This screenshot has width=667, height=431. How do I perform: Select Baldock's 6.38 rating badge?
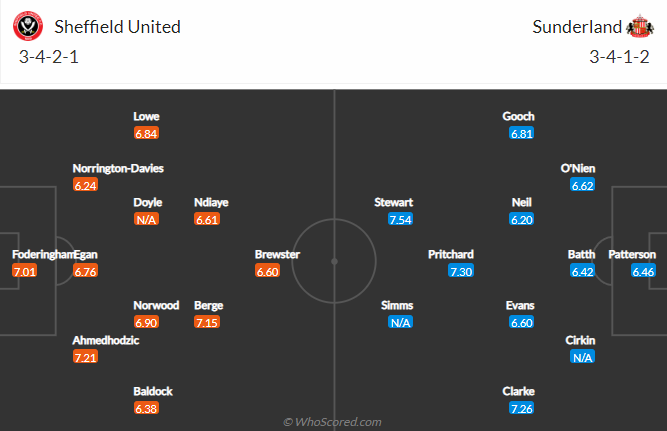(146, 408)
